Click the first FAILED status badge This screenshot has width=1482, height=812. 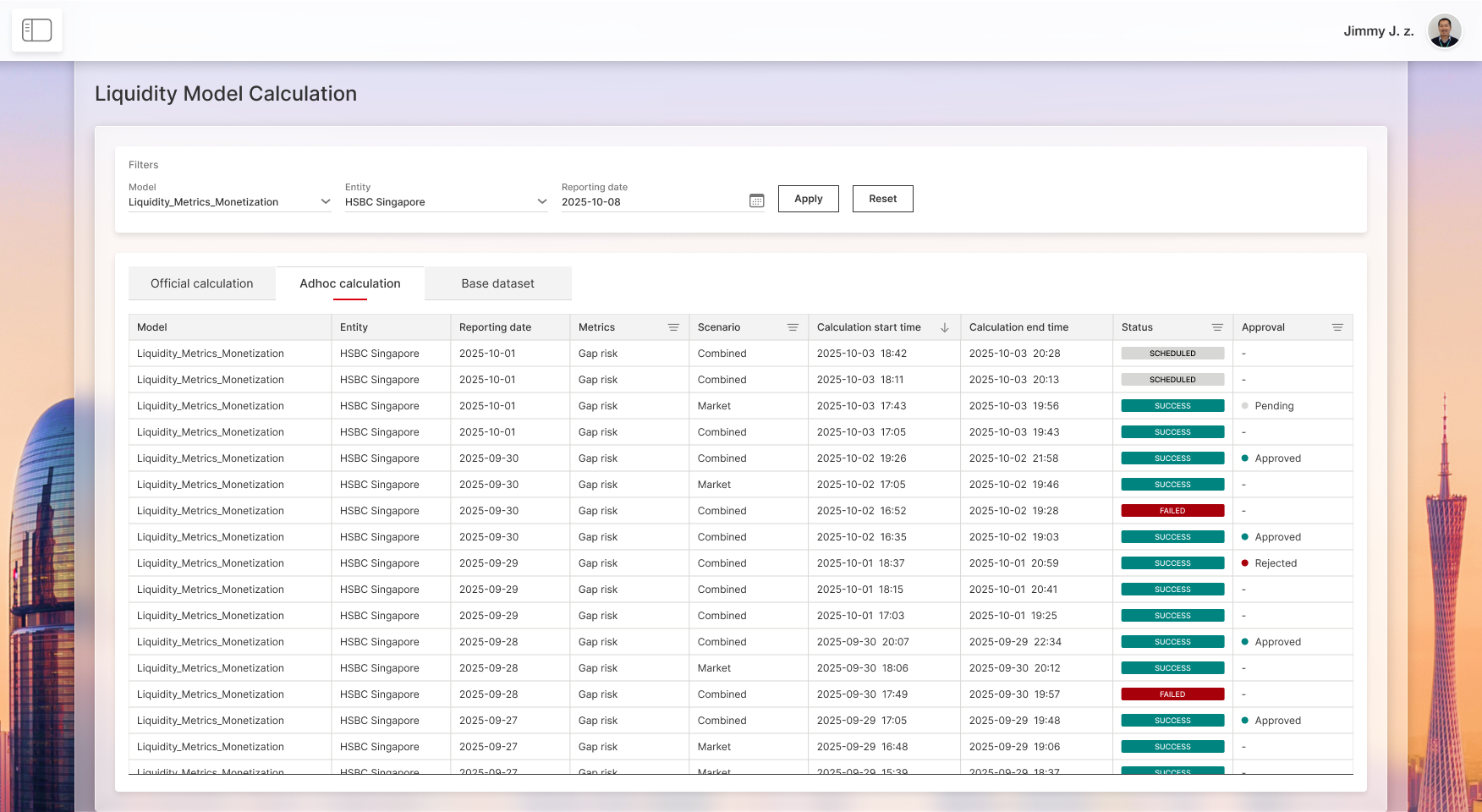click(x=1172, y=511)
